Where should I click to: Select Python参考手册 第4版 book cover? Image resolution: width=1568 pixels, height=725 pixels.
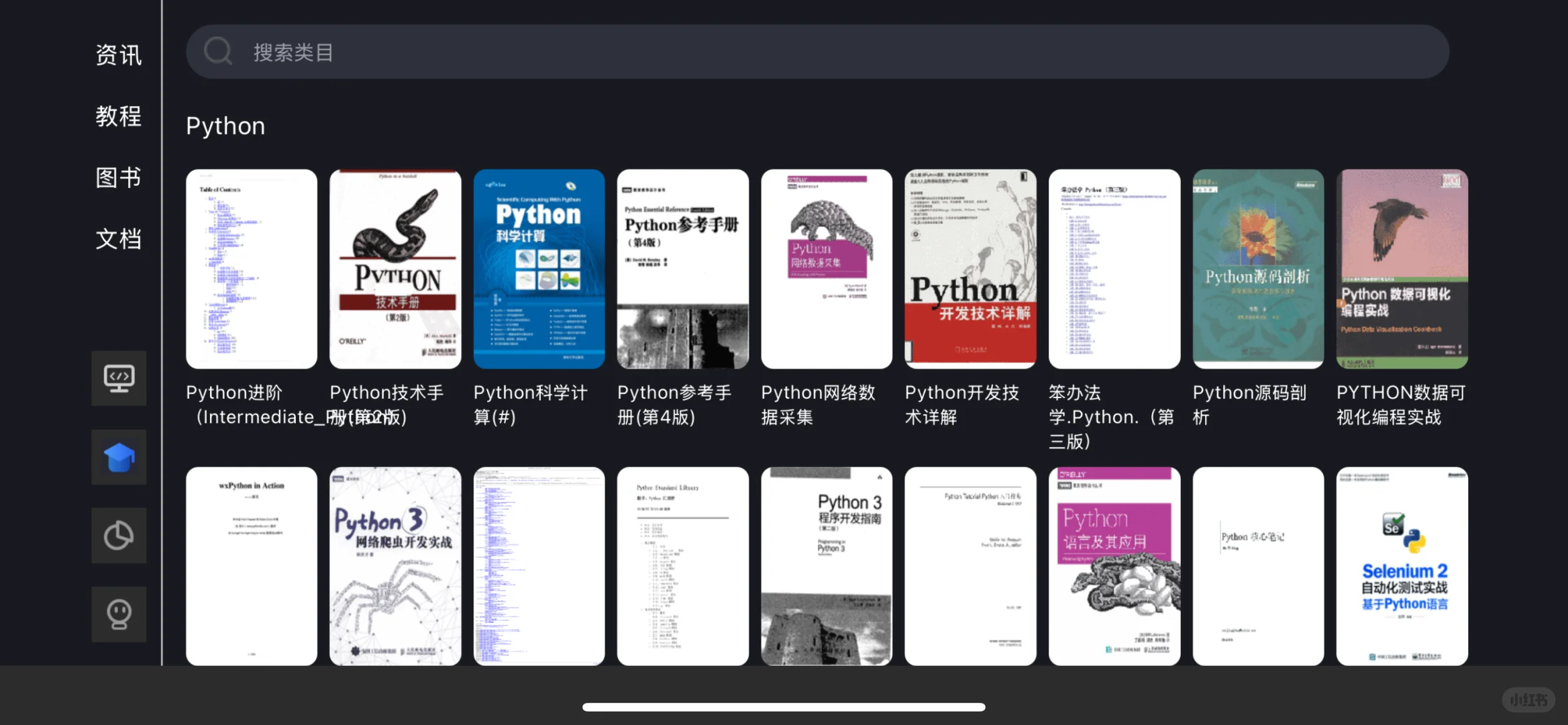point(682,269)
